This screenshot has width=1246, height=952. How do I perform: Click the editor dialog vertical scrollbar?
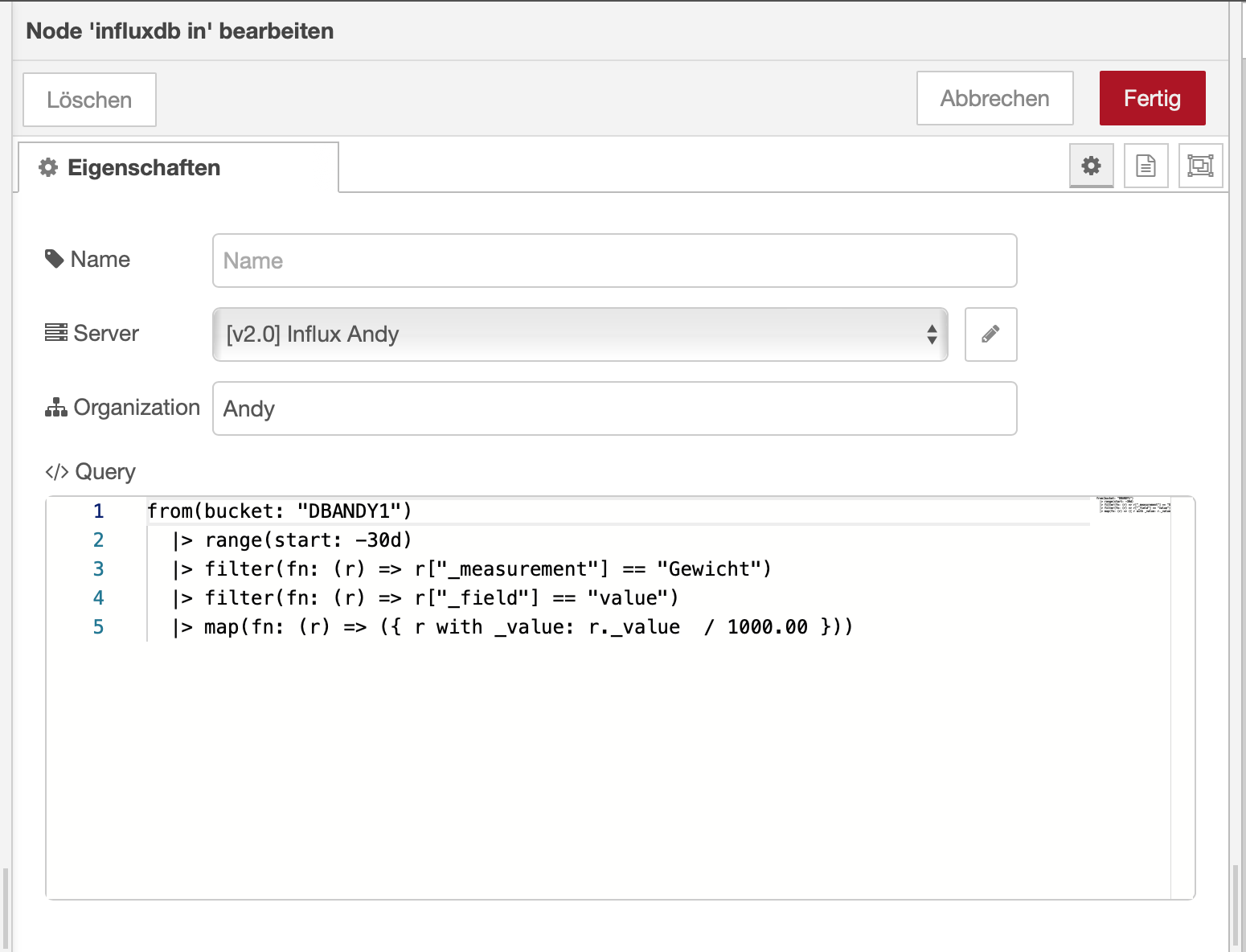click(x=1235, y=905)
